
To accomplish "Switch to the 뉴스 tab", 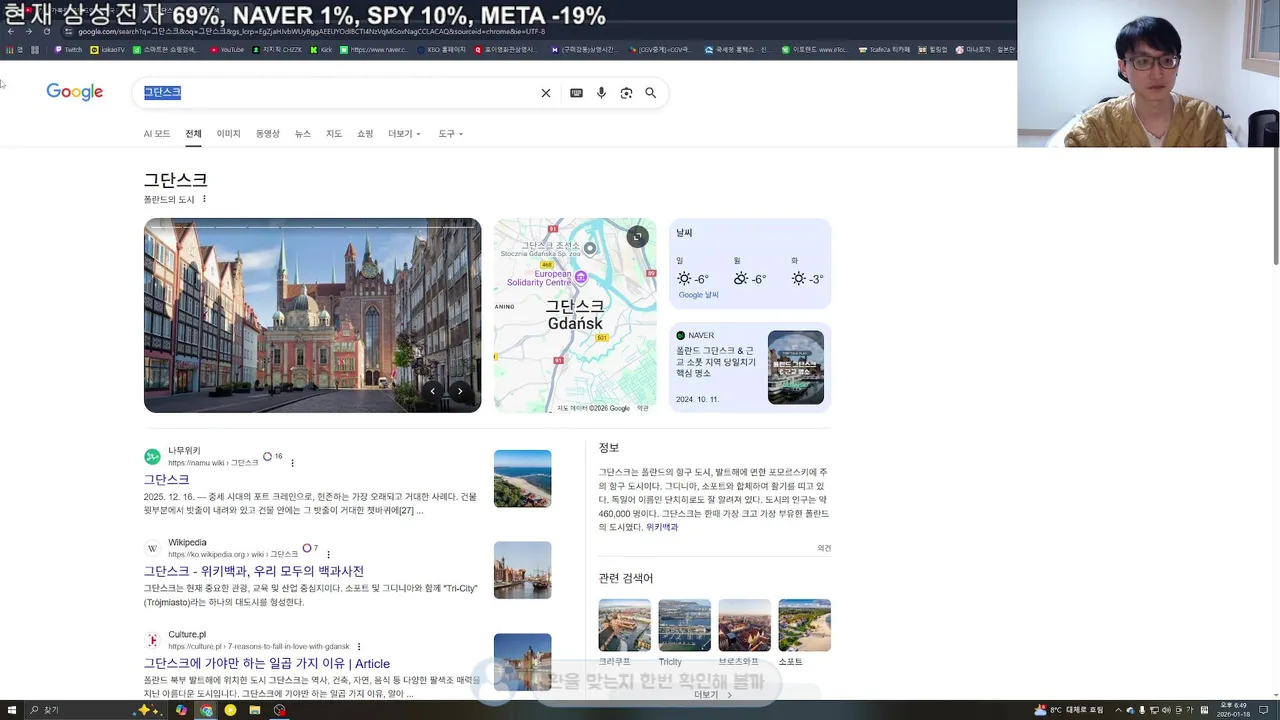I will pyautogui.click(x=303, y=134).
